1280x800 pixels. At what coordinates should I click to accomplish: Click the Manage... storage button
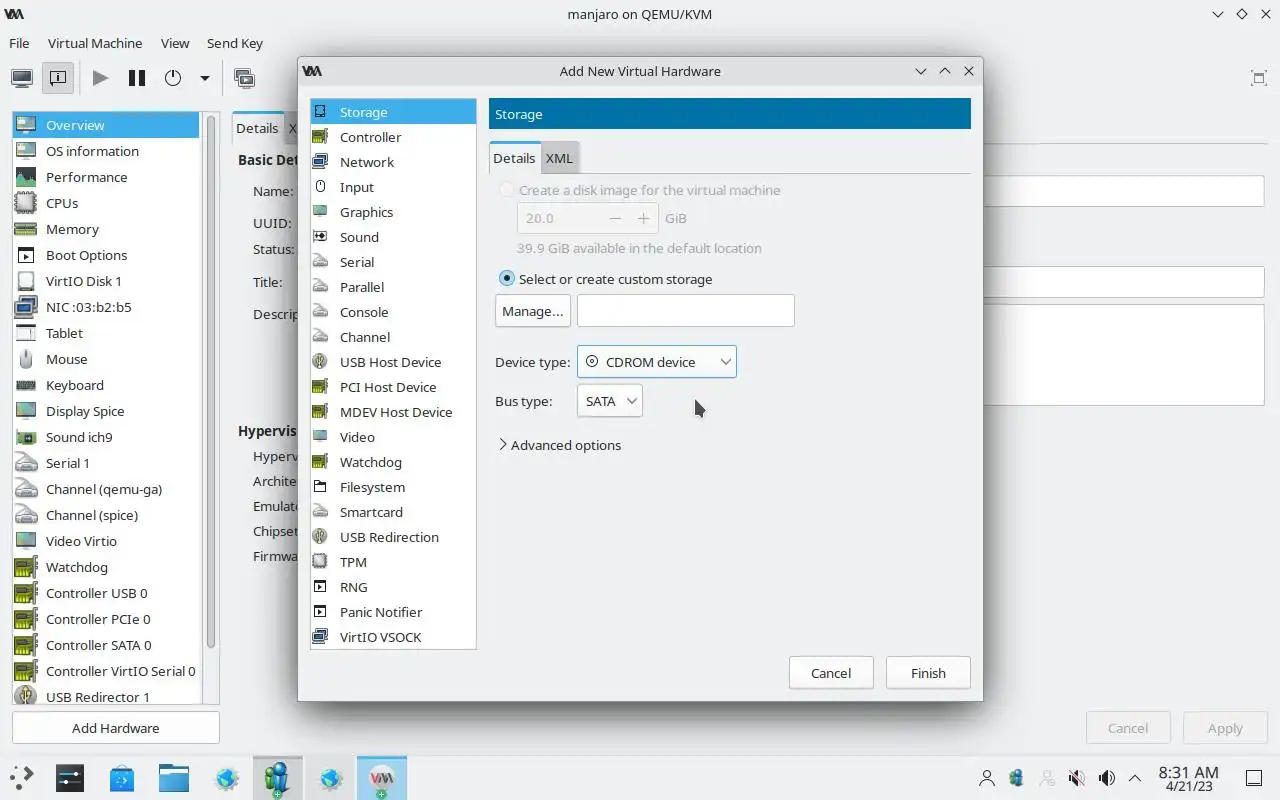point(533,311)
